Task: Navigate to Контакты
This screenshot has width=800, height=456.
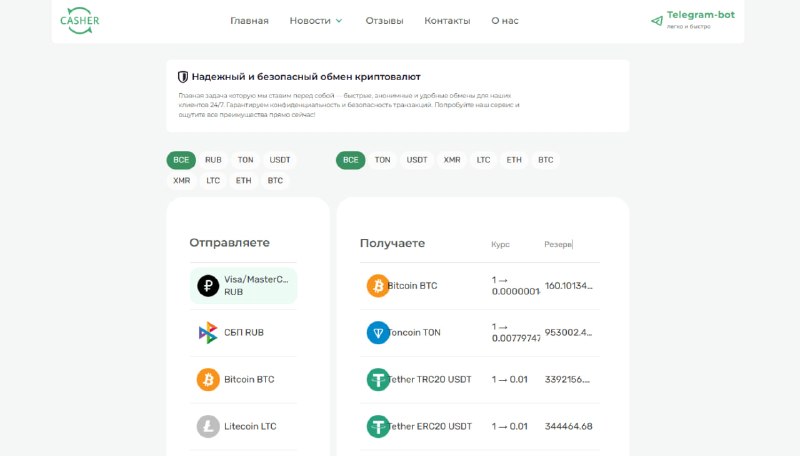Action: pyautogui.click(x=447, y=21)
